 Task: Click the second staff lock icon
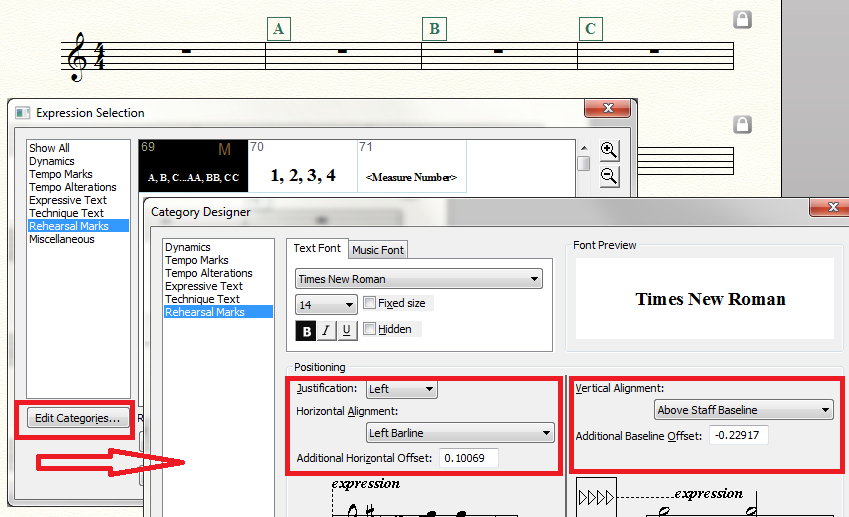pos(742,125)
